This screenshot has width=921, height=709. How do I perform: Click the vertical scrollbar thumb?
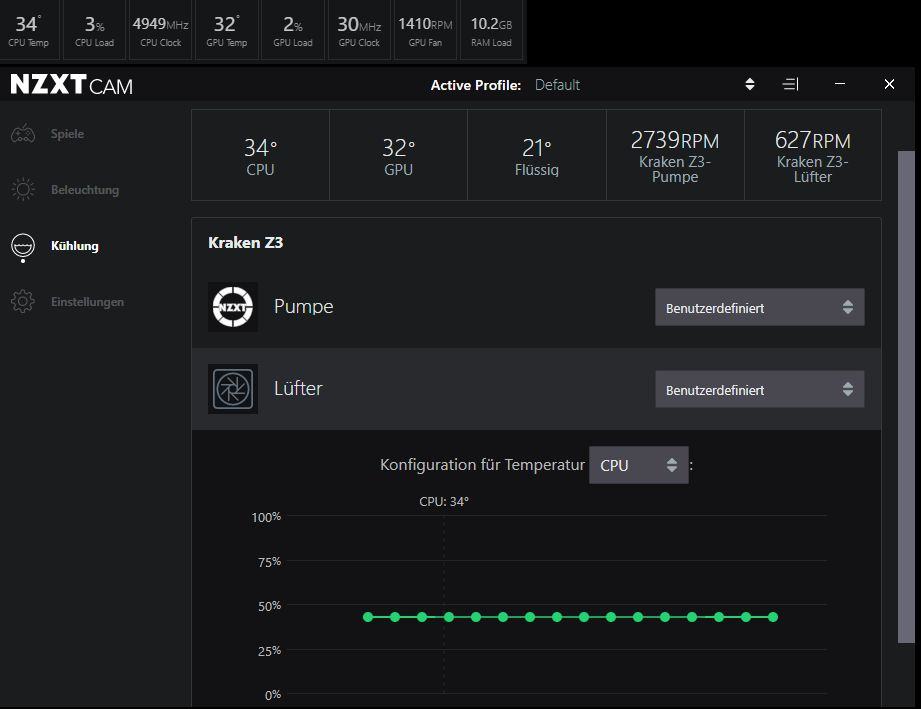[906, 396]
